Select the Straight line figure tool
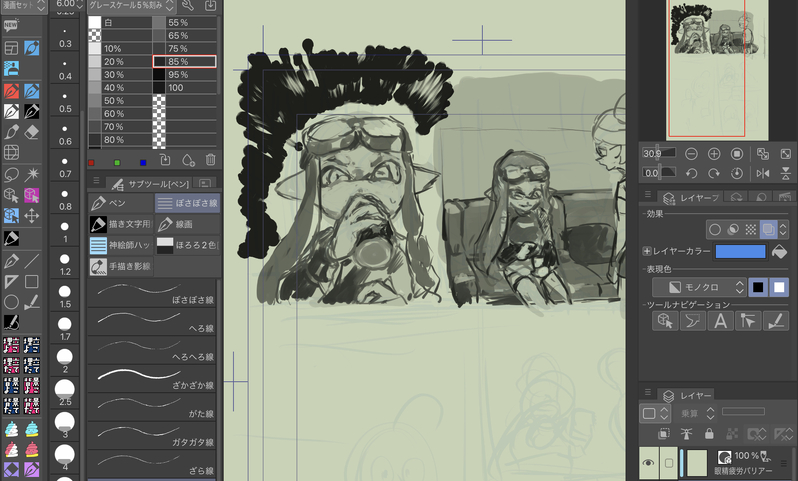 point(32,261)
